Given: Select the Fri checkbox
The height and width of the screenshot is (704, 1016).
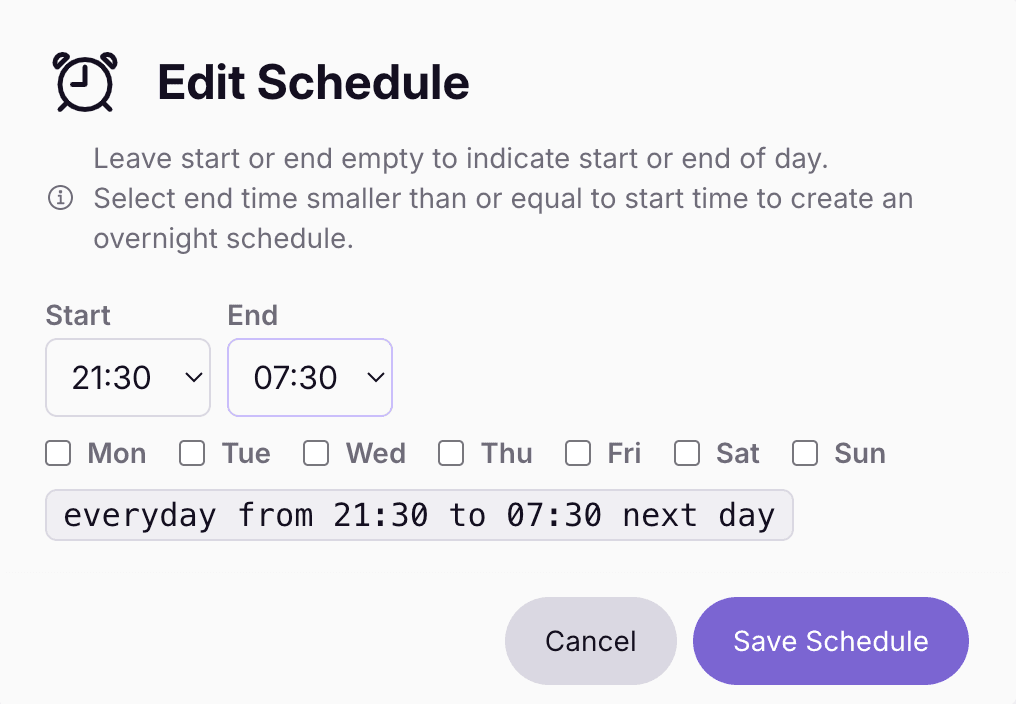Looking at the screenshot, I should pyautogui.click(x=578, y=453).
